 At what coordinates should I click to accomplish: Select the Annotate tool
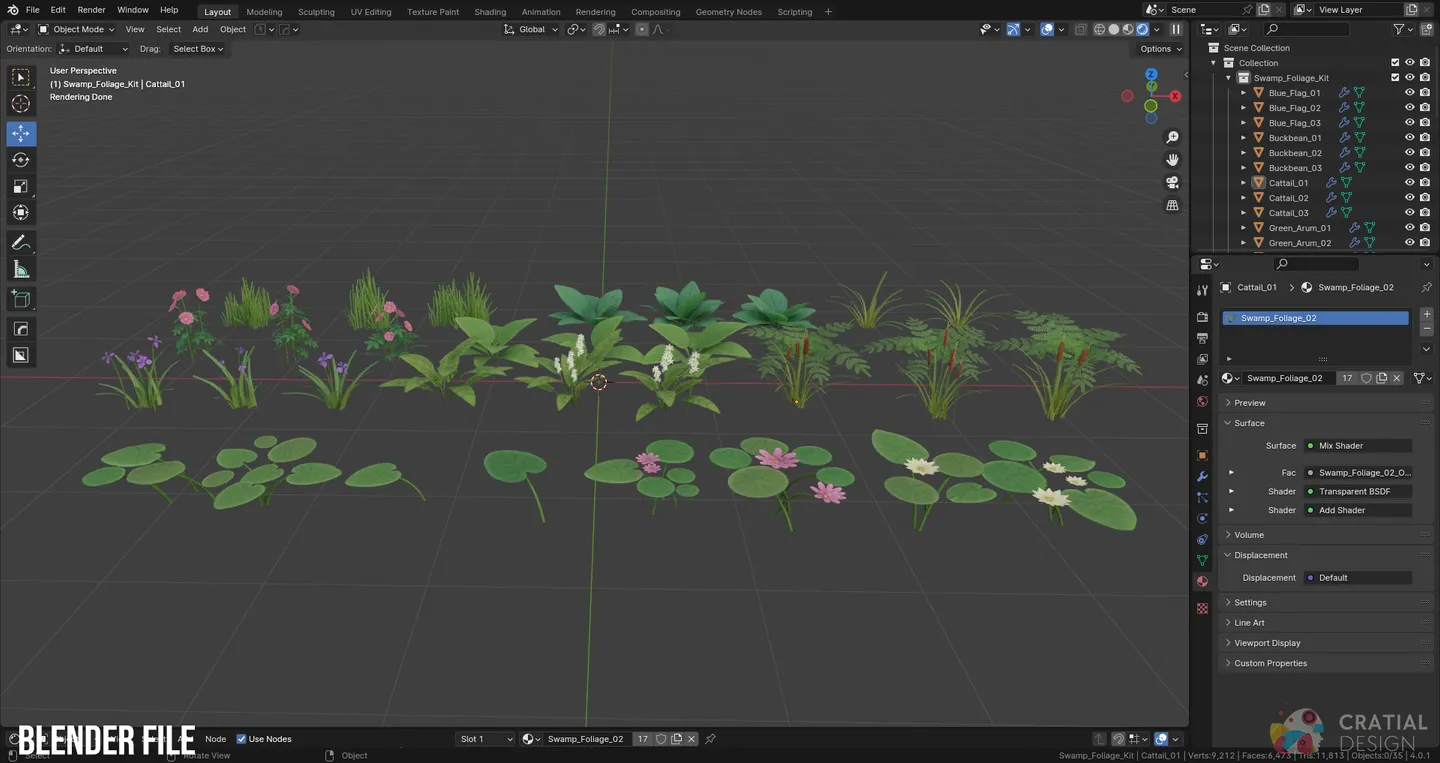[21, 243]
